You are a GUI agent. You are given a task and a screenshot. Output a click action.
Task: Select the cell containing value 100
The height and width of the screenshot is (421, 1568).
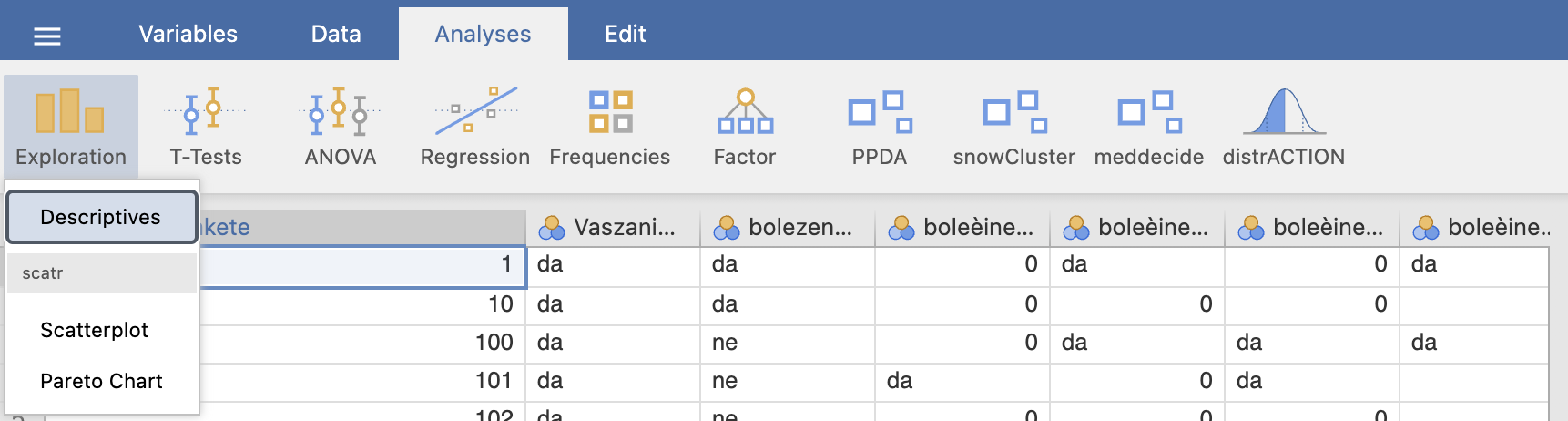362,343
